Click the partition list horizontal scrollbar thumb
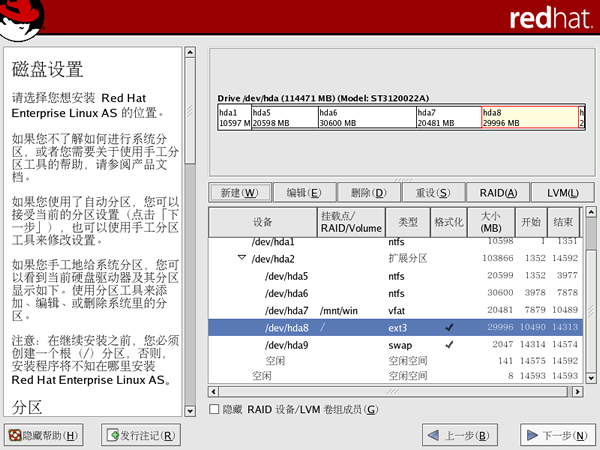 click(x=393, y=391)
